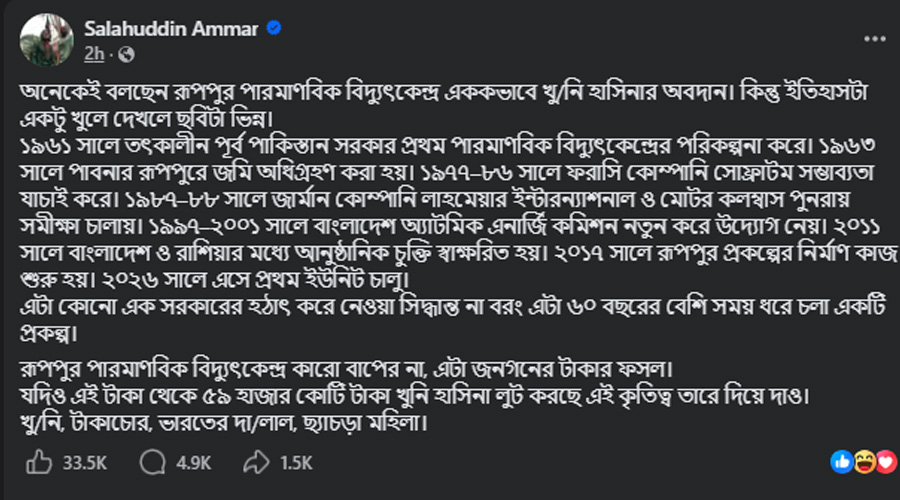View the 1.5K shares count
Screen dimensions: 900x500
[x=295, y=462]
